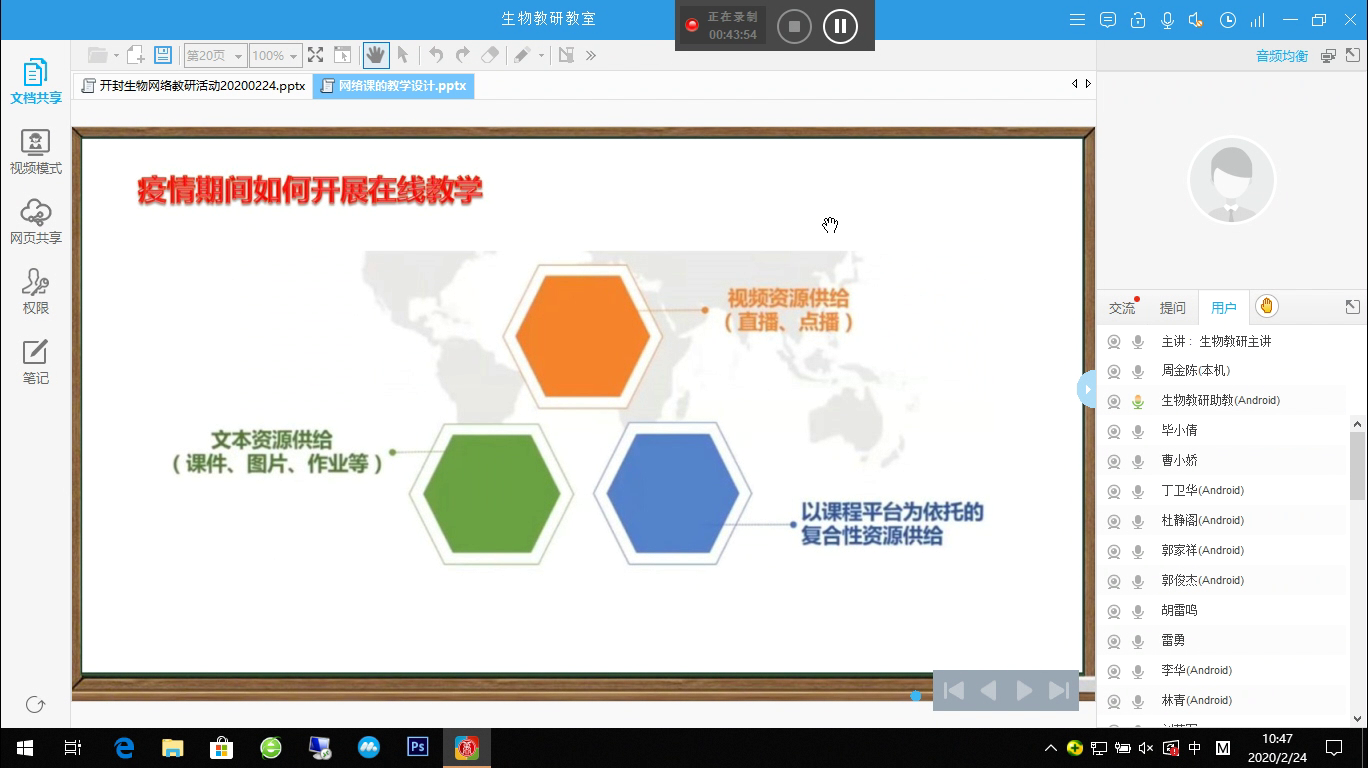This screenshot has height=768, width=1368.
Task: Switch to 视频模式 video mode
Action: (36, 151)
